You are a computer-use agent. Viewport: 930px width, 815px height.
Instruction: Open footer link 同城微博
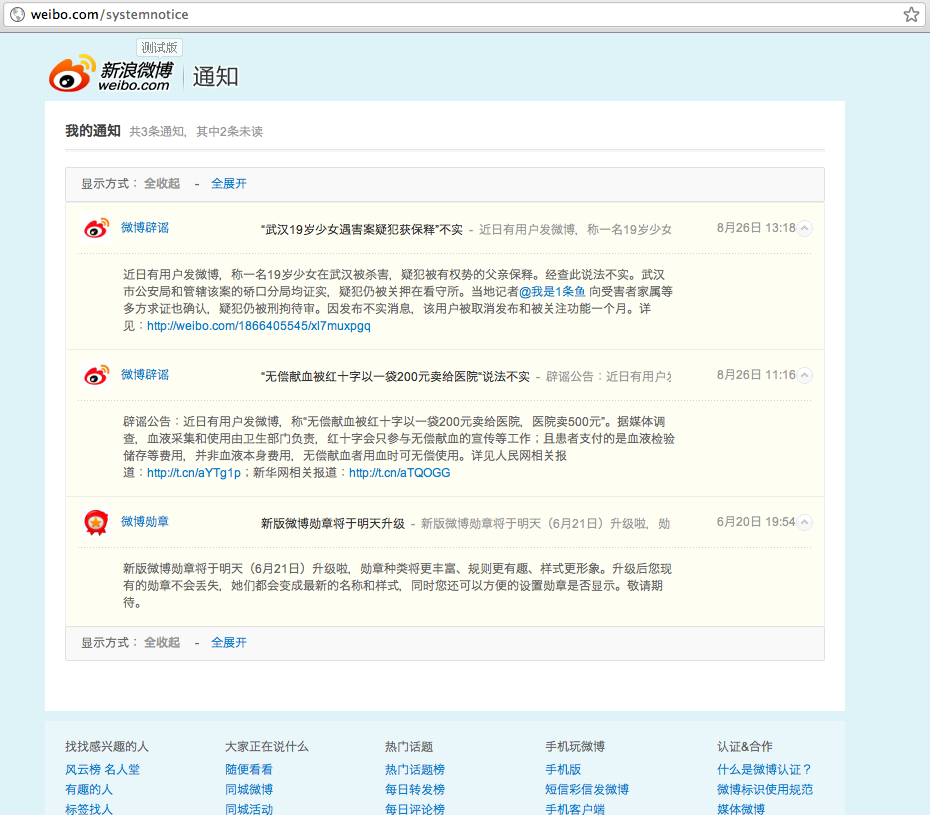(x=249, y=790)
